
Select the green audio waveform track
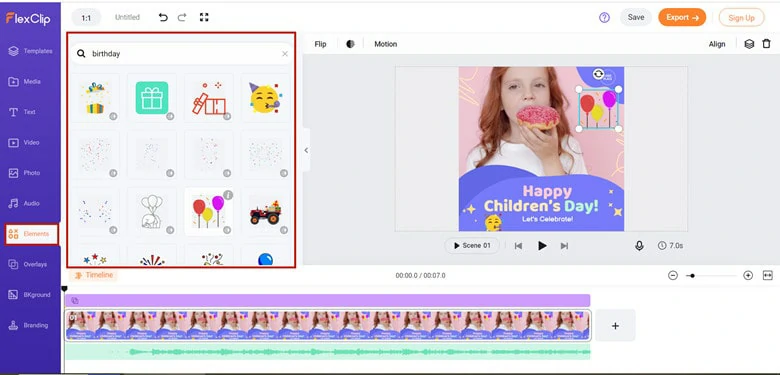pyautogui.click(x=328, y=352)
